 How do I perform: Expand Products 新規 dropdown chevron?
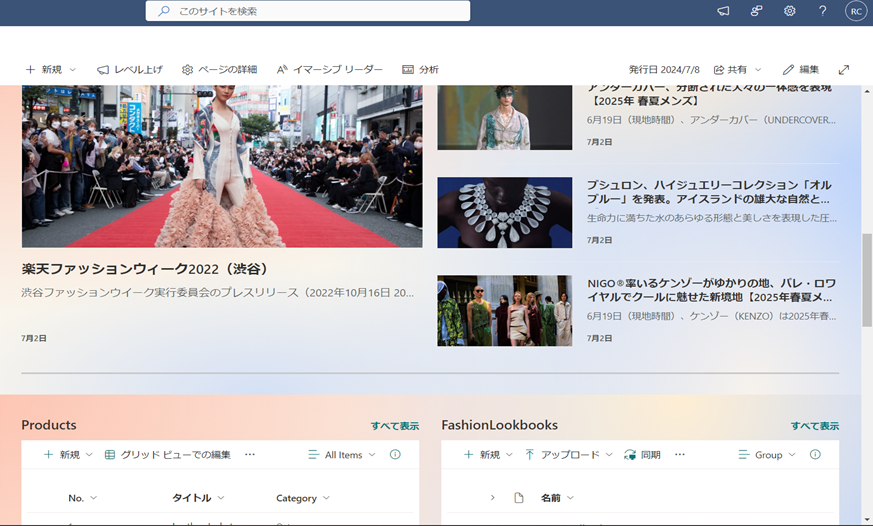point(89,455)
